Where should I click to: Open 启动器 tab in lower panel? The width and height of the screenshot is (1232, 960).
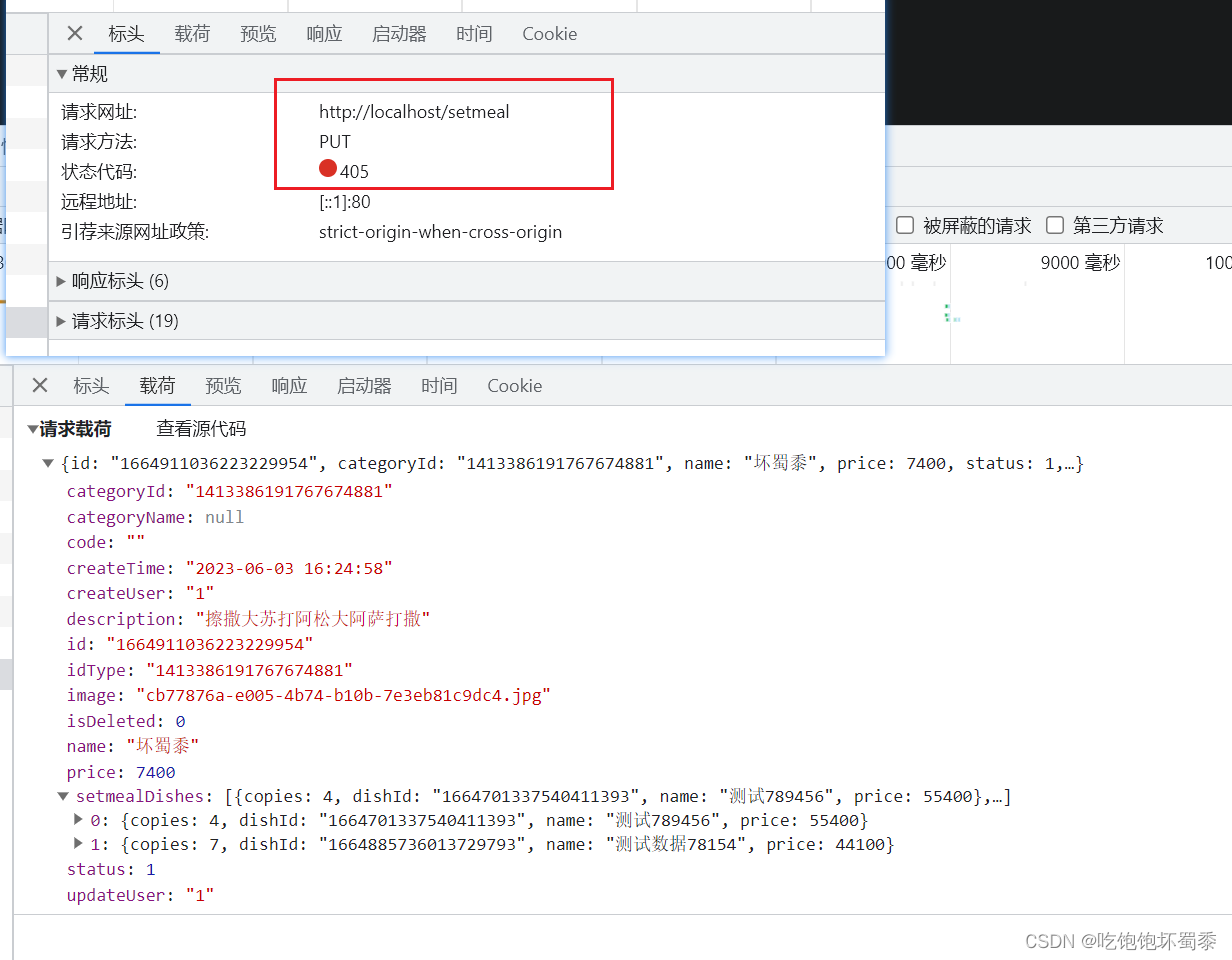(364, 385)
